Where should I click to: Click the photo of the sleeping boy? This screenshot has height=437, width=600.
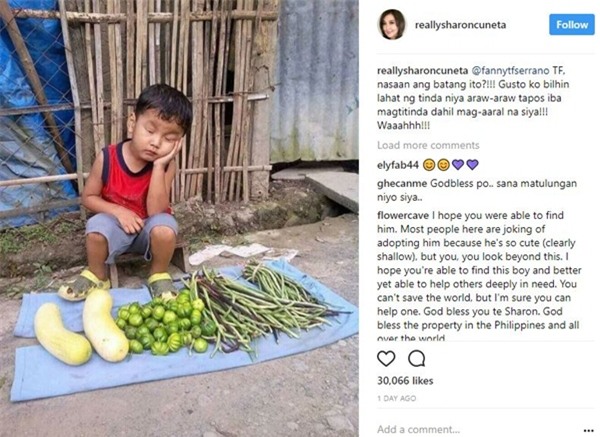(x=180, y=218)
